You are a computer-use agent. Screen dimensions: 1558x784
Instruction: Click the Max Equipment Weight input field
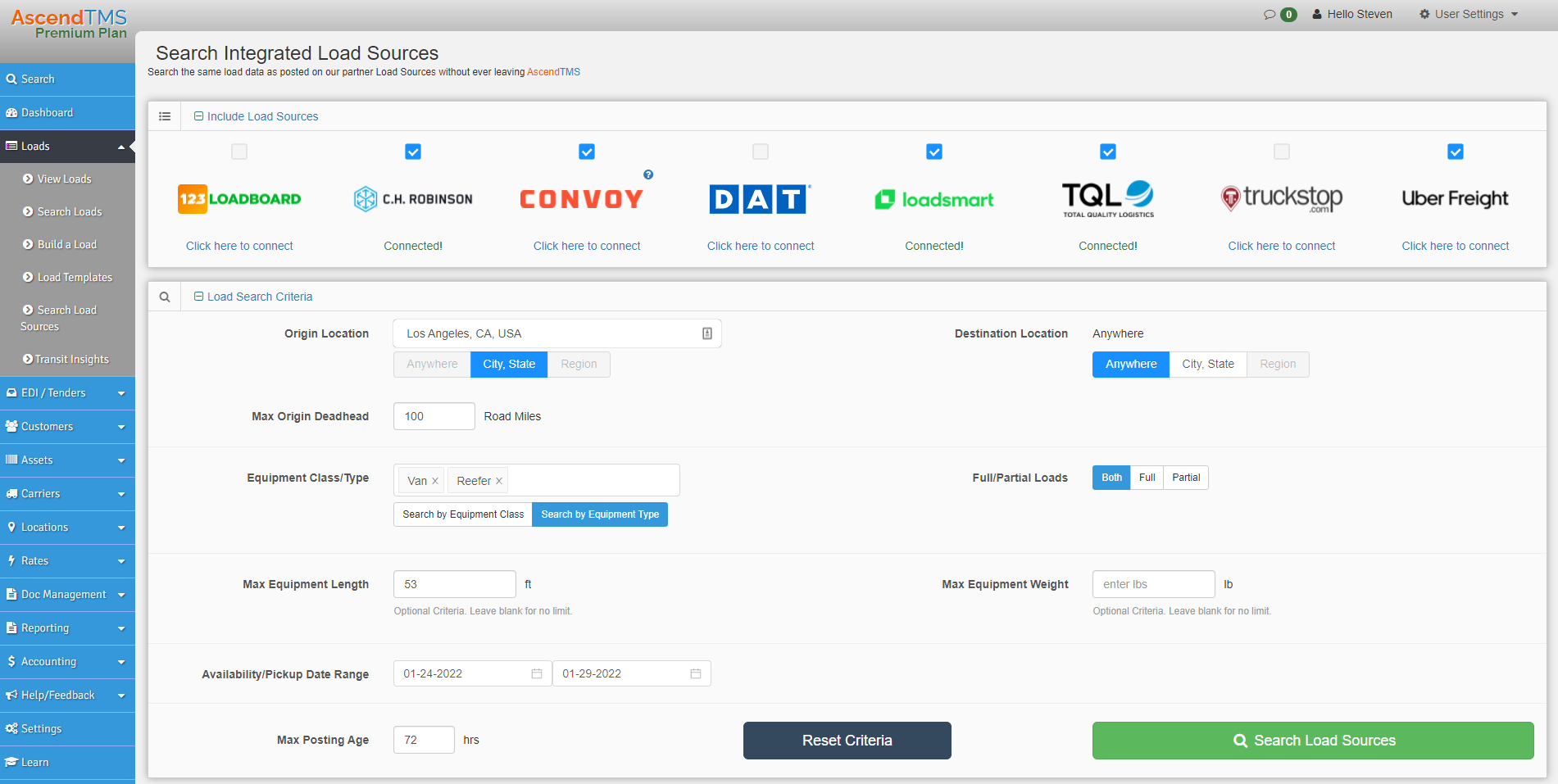pos(1154,584)
